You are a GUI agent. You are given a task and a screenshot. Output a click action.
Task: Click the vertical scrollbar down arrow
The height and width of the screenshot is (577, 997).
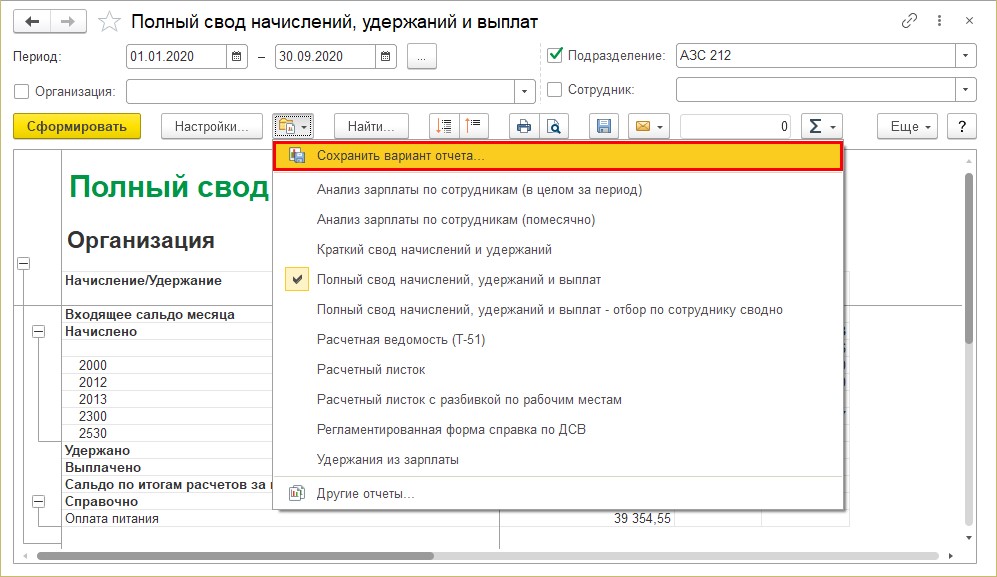click(x=969, y=538)
